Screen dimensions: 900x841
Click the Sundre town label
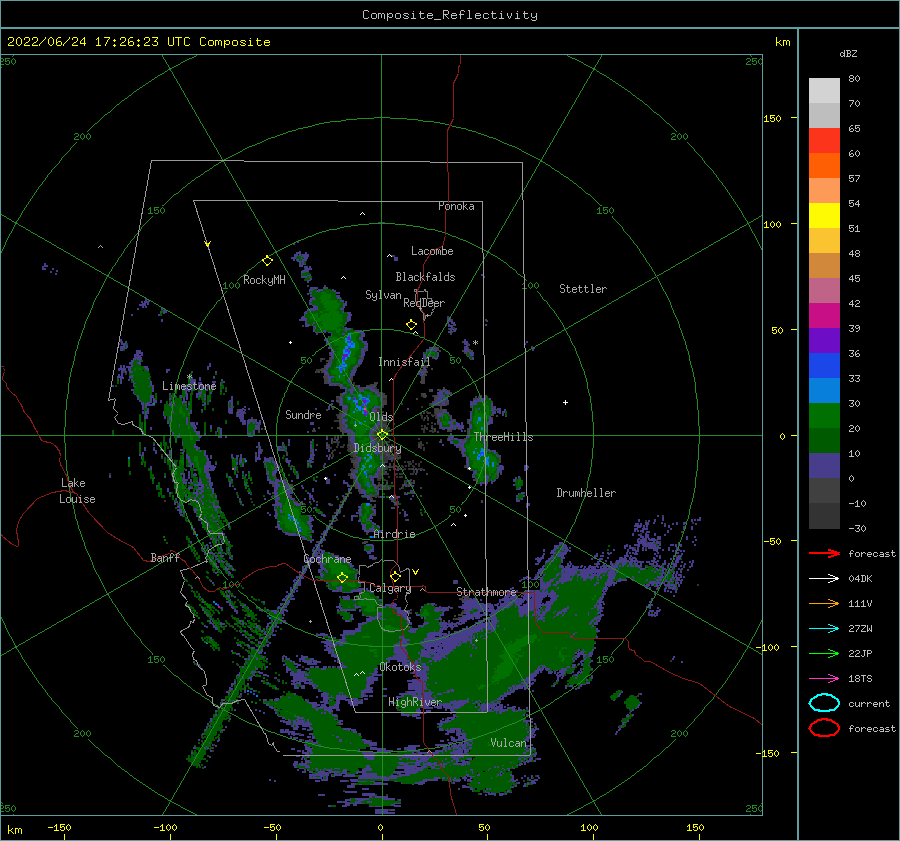coord(303,414)
